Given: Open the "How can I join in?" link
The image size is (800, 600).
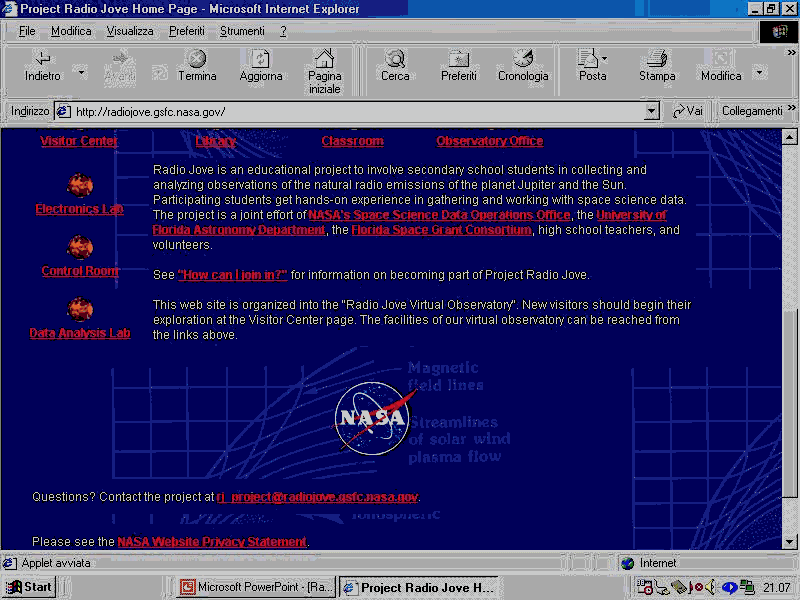Looking at the screenshot, I should pos(232,275).
